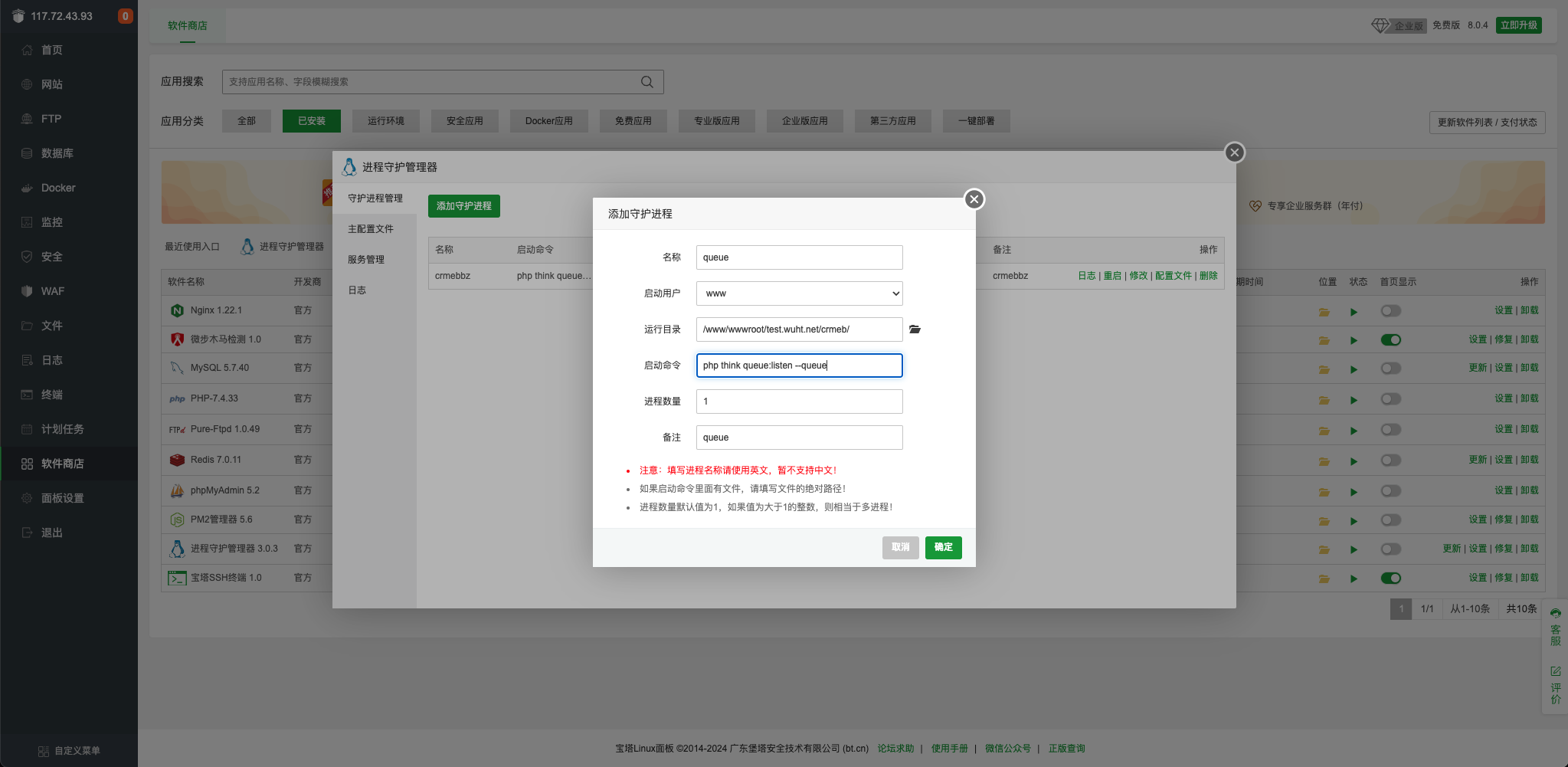Click the 配置文件 link for crmebbz
The image size is (1568, 767).
[1173, 276]
